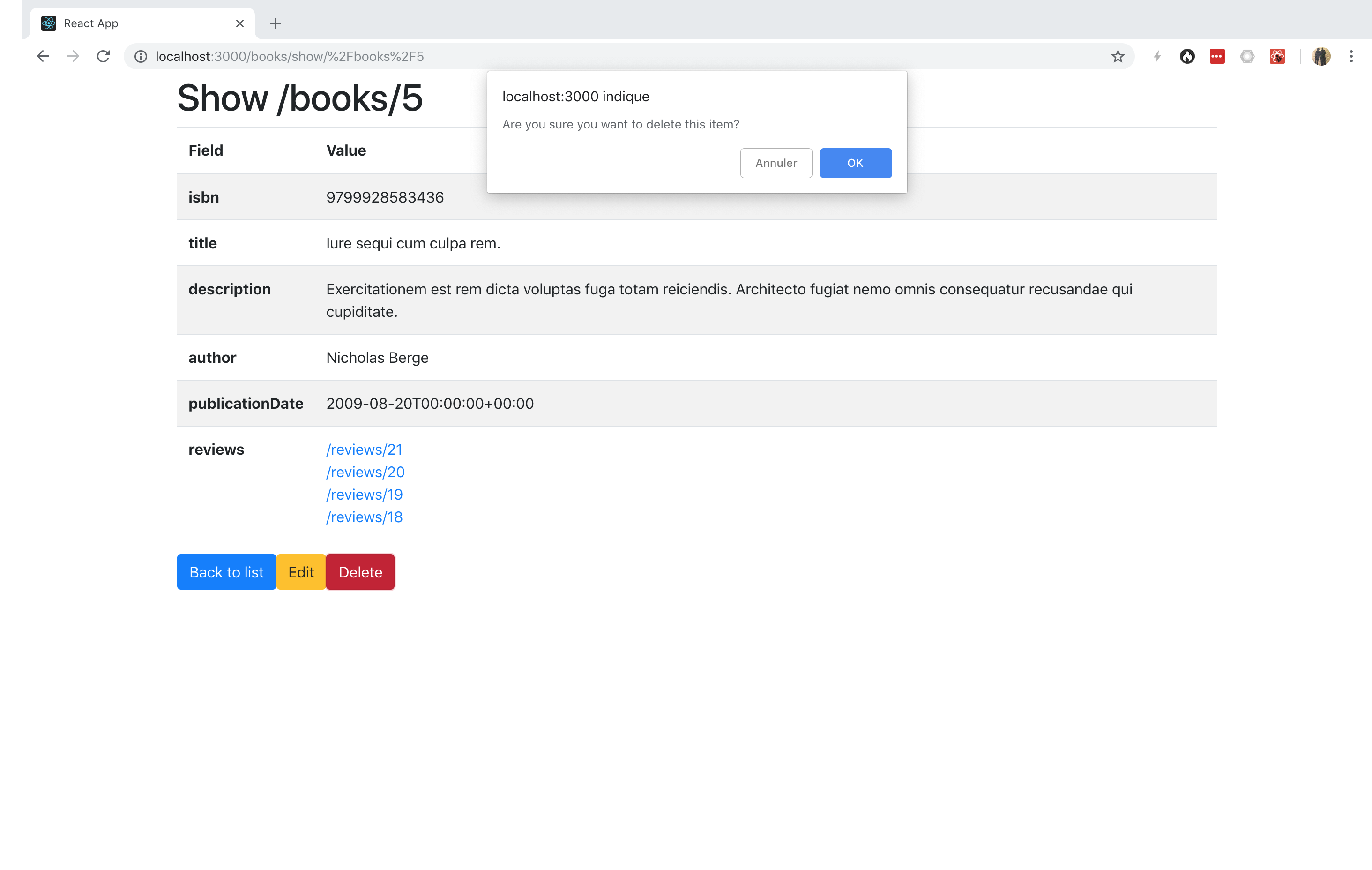This screenshot has width=1372, height=870.
Task: Open Chrome three-dot menu
Action: 1351,56
